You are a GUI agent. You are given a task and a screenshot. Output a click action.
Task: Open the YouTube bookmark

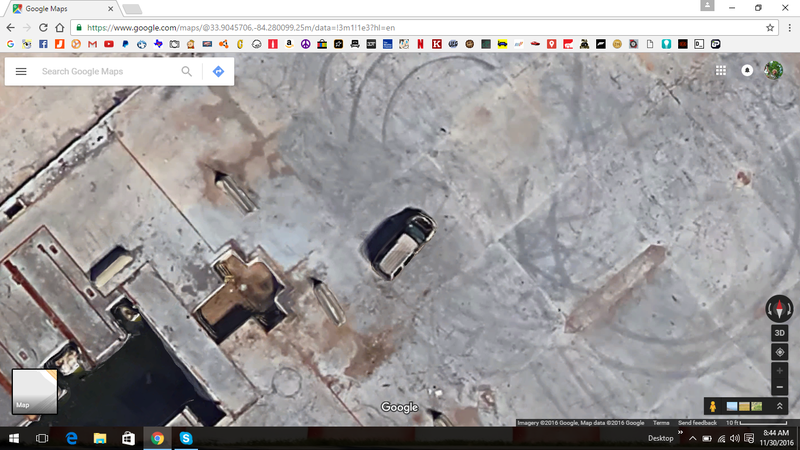[109, 44]
